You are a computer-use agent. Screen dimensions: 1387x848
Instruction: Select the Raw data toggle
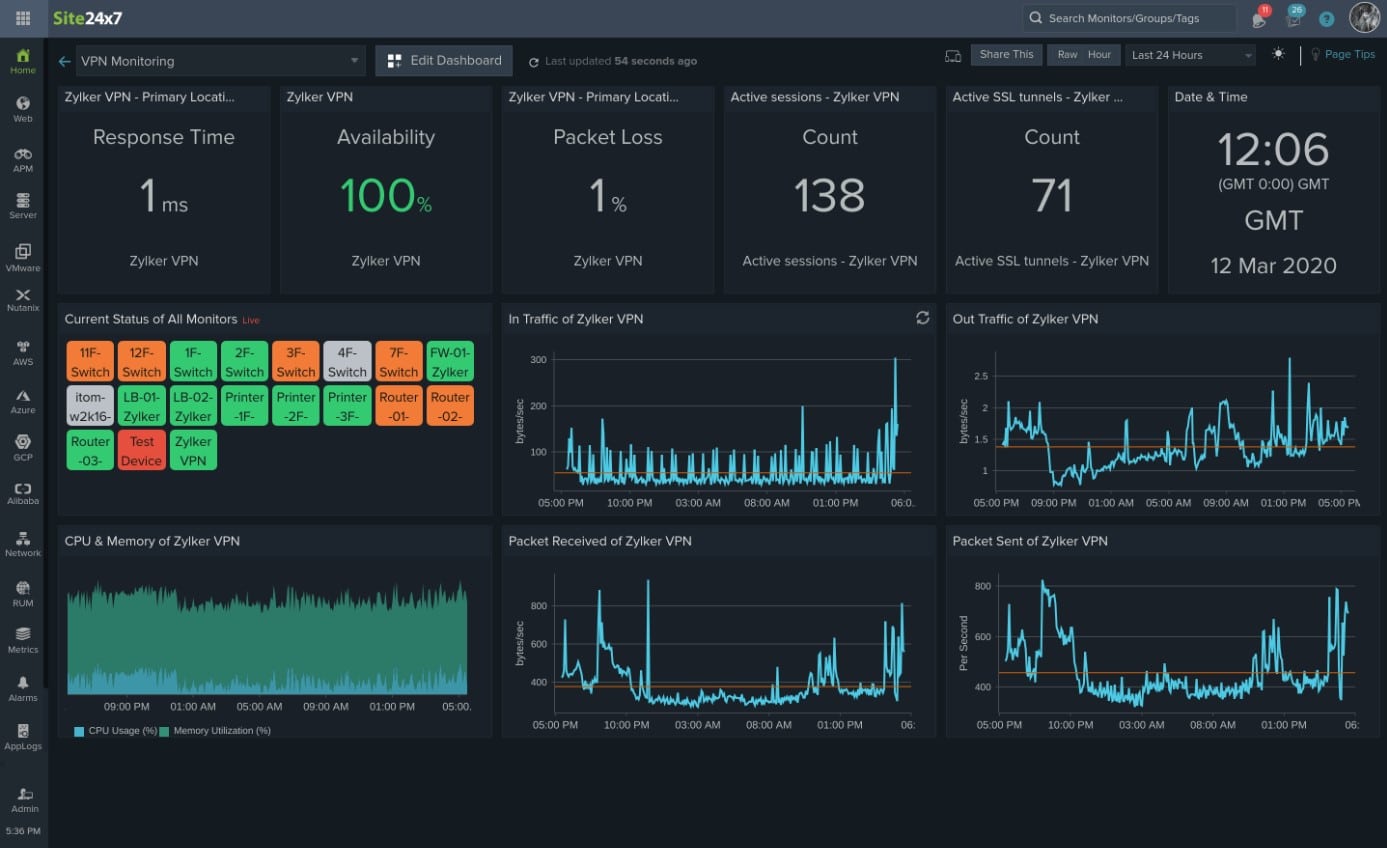tap(1068, 55)
